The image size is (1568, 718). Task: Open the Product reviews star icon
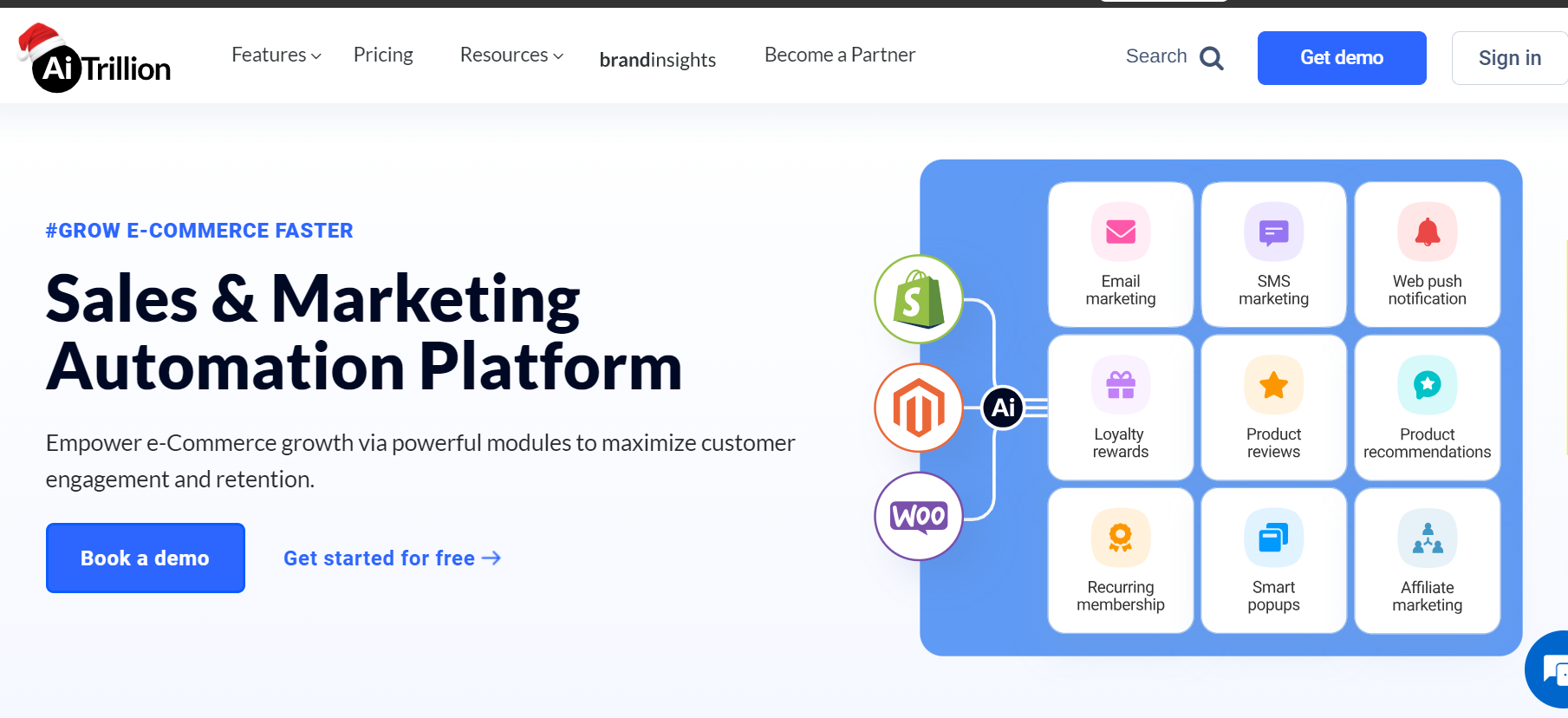pyautogui.click(x=1273, y=385)
